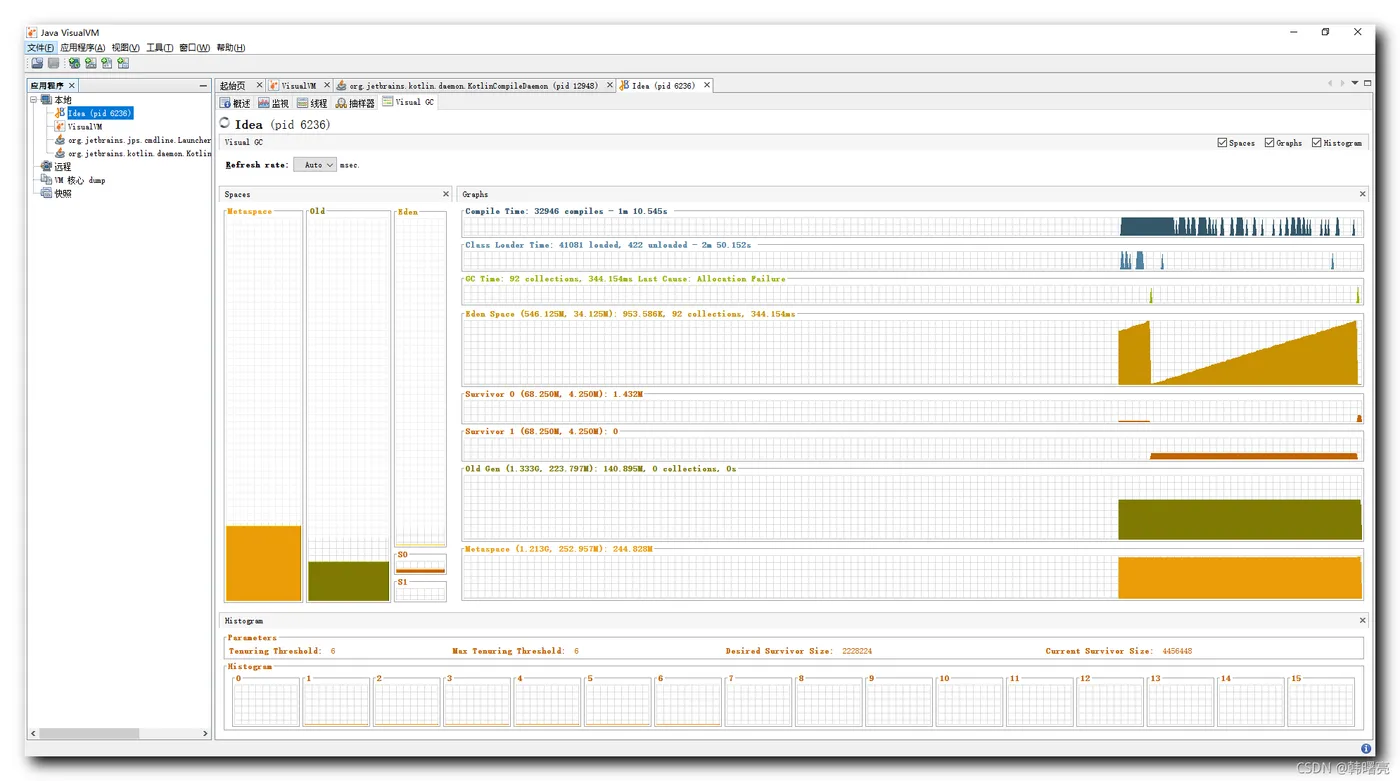The width and height of the screenshot is (1400, 781).
Task: Close the Idea (pid 6236) tab
Action: [x=707, y=85]
